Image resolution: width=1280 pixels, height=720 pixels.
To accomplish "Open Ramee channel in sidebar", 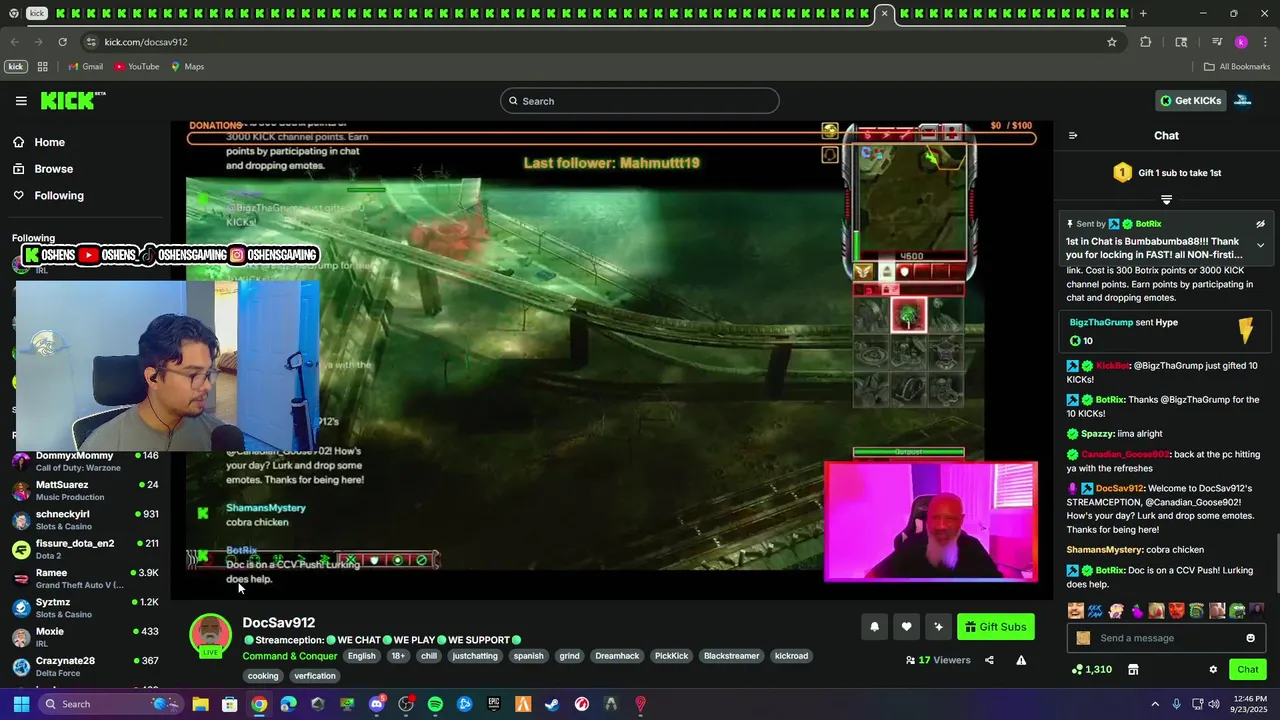I will click(85, 578).
